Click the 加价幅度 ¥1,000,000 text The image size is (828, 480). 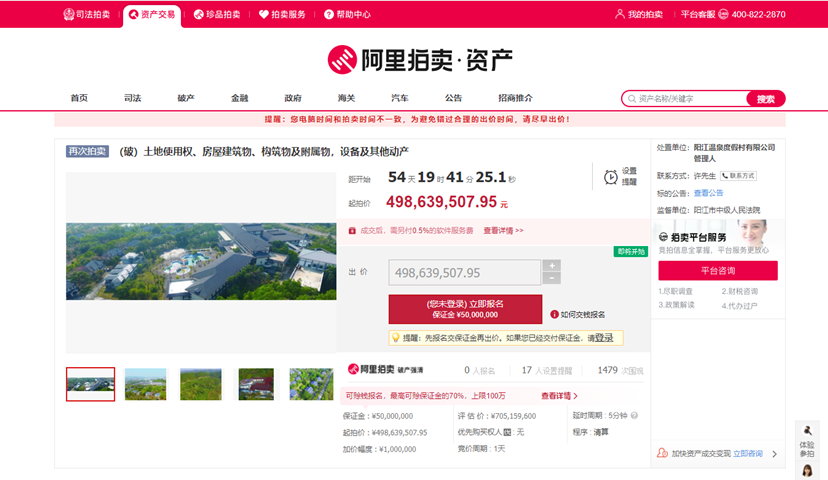[x=379, y=449]
